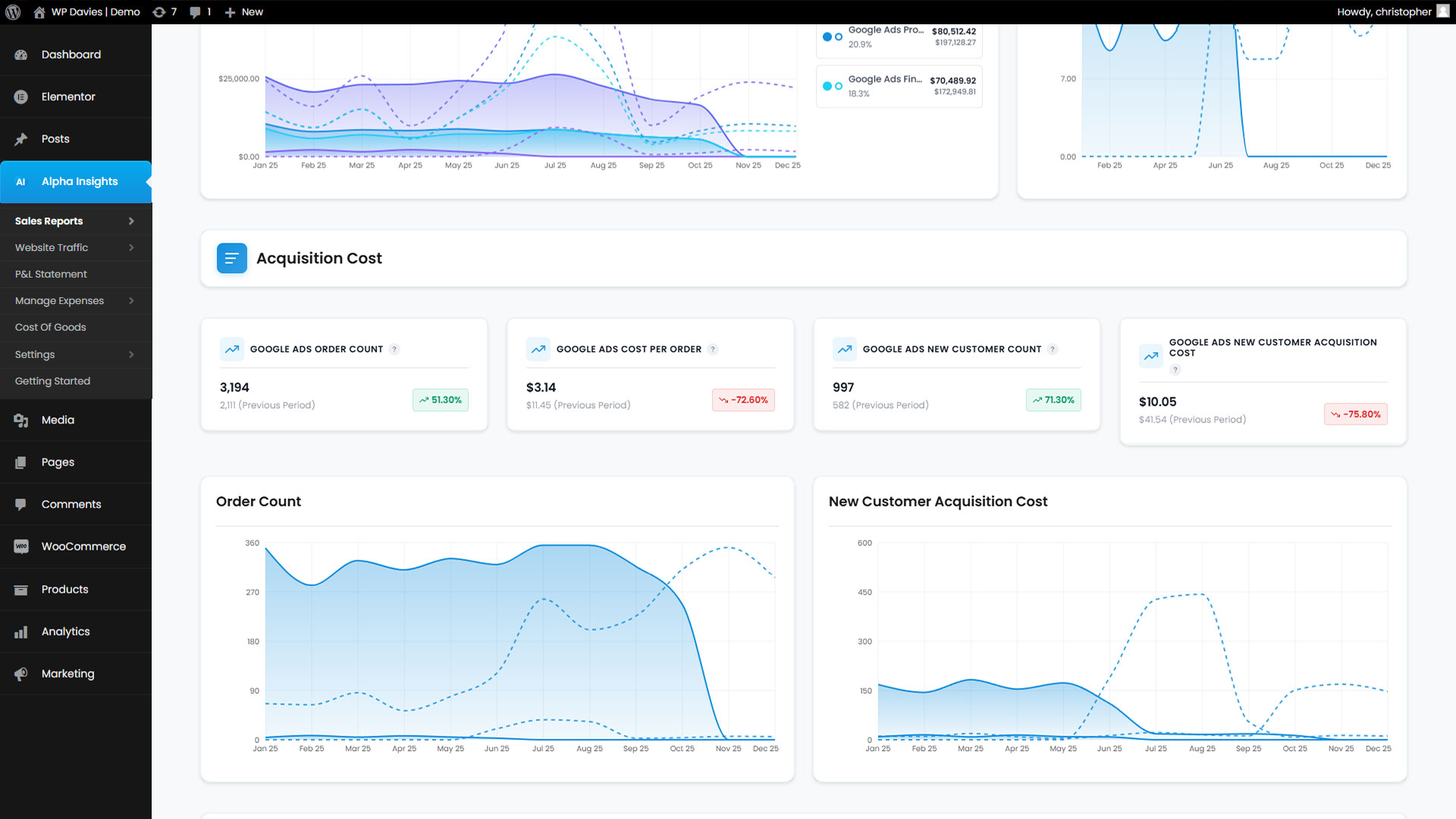Open the P&L Statement menu item
The height and width of the screenshot is (819, 1456).
pyautogui.click(x=51, y=275)
